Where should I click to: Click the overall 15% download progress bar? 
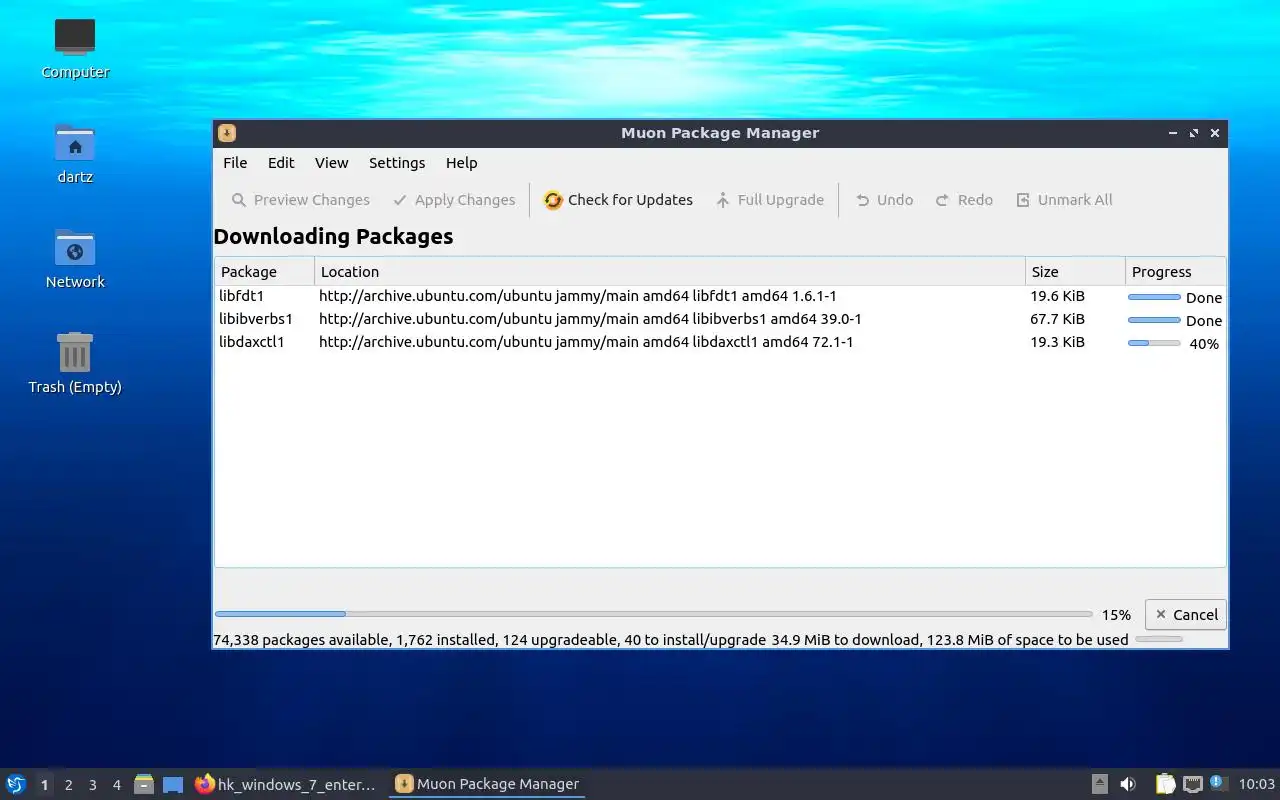click(x=654, y=614)
